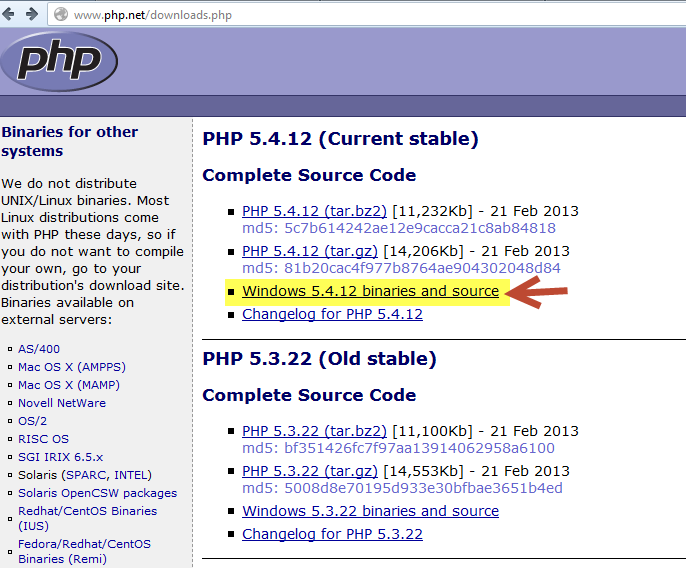Open SGI IRIX 6.5.x link

[x=60, y=457]
